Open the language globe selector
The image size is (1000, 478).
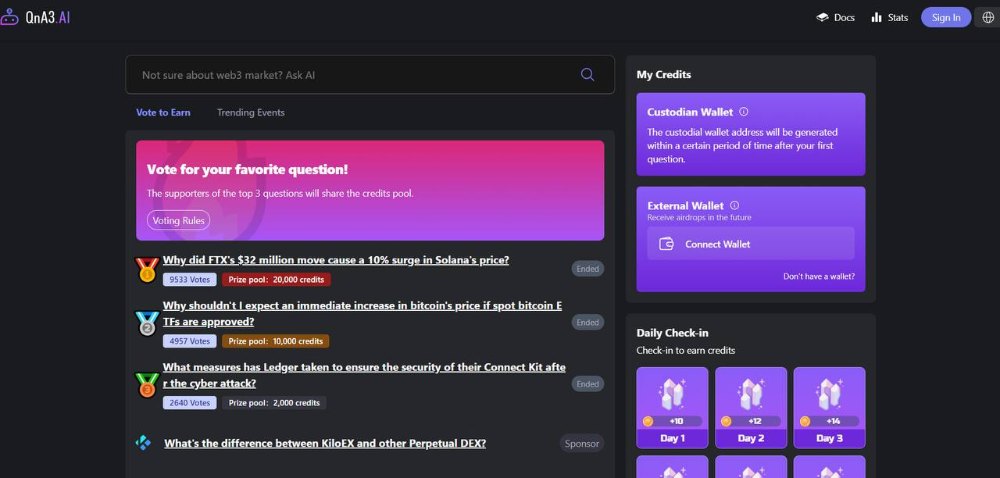(x=989, y=17)
